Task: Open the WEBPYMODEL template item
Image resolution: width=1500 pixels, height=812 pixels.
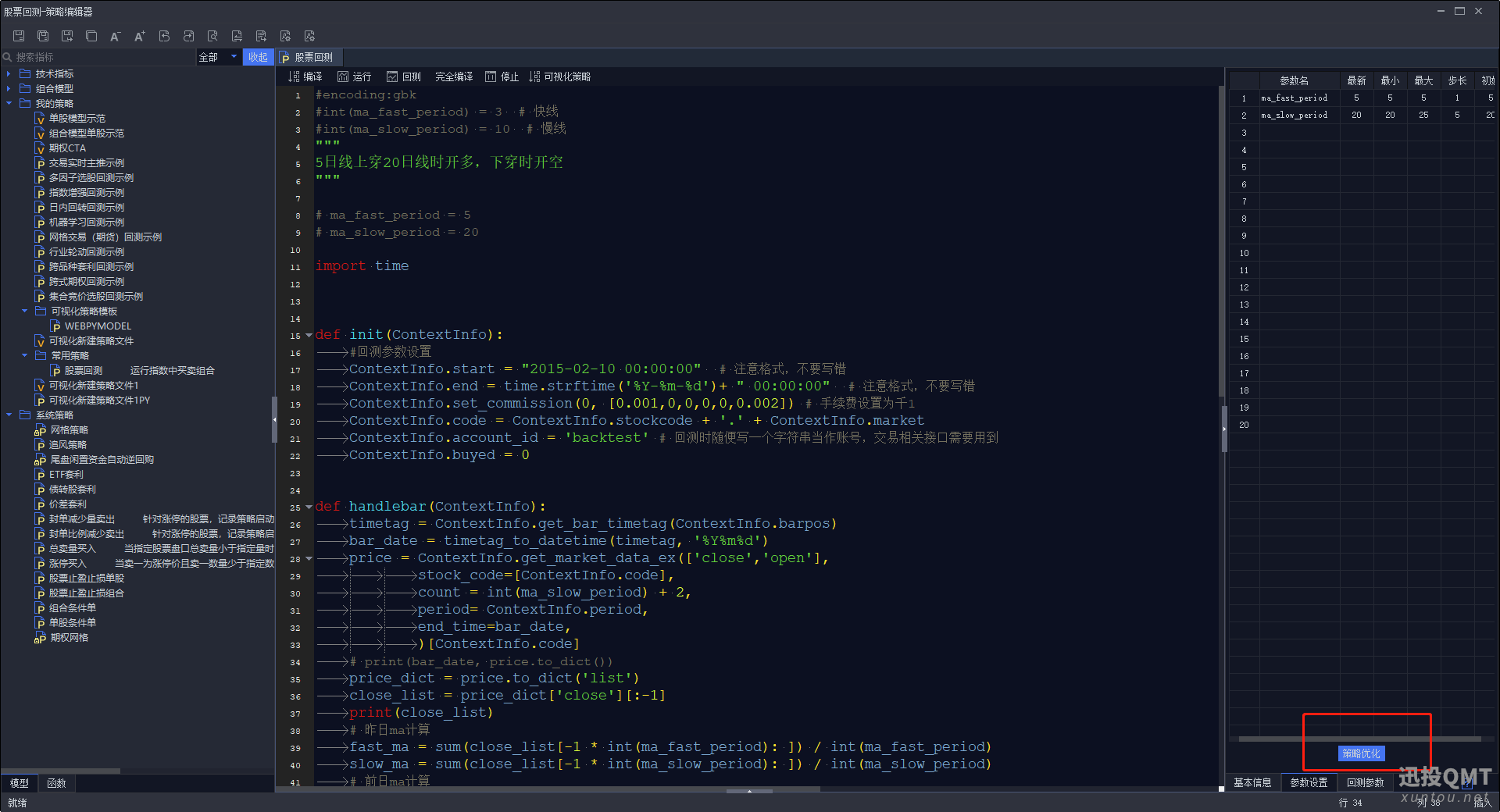Action: (91, 326)
